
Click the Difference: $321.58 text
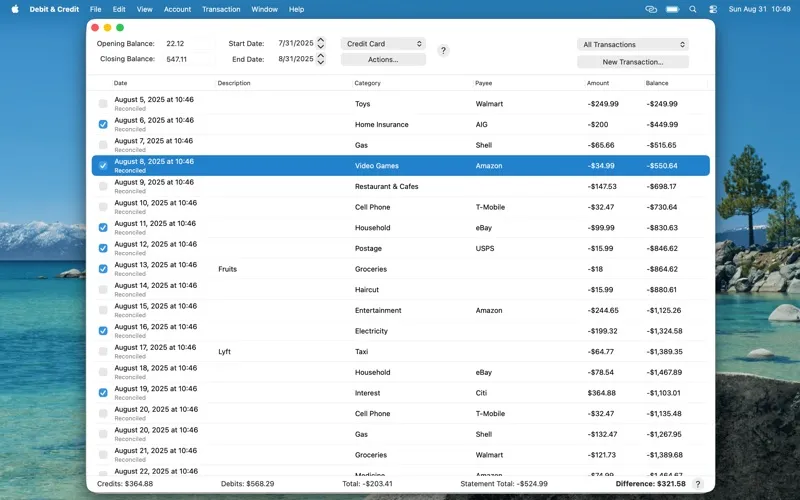click(651, 484)
